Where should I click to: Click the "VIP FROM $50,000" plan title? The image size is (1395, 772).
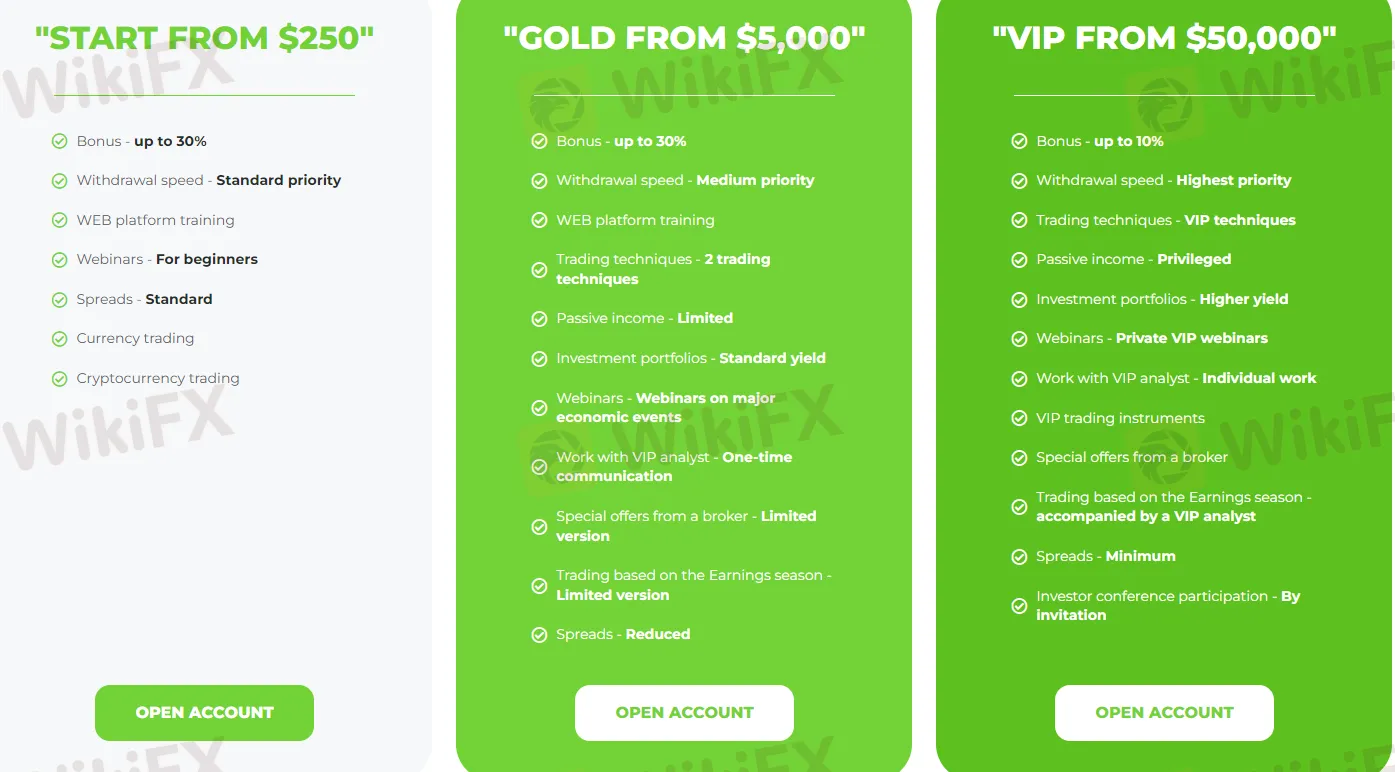1164,39
